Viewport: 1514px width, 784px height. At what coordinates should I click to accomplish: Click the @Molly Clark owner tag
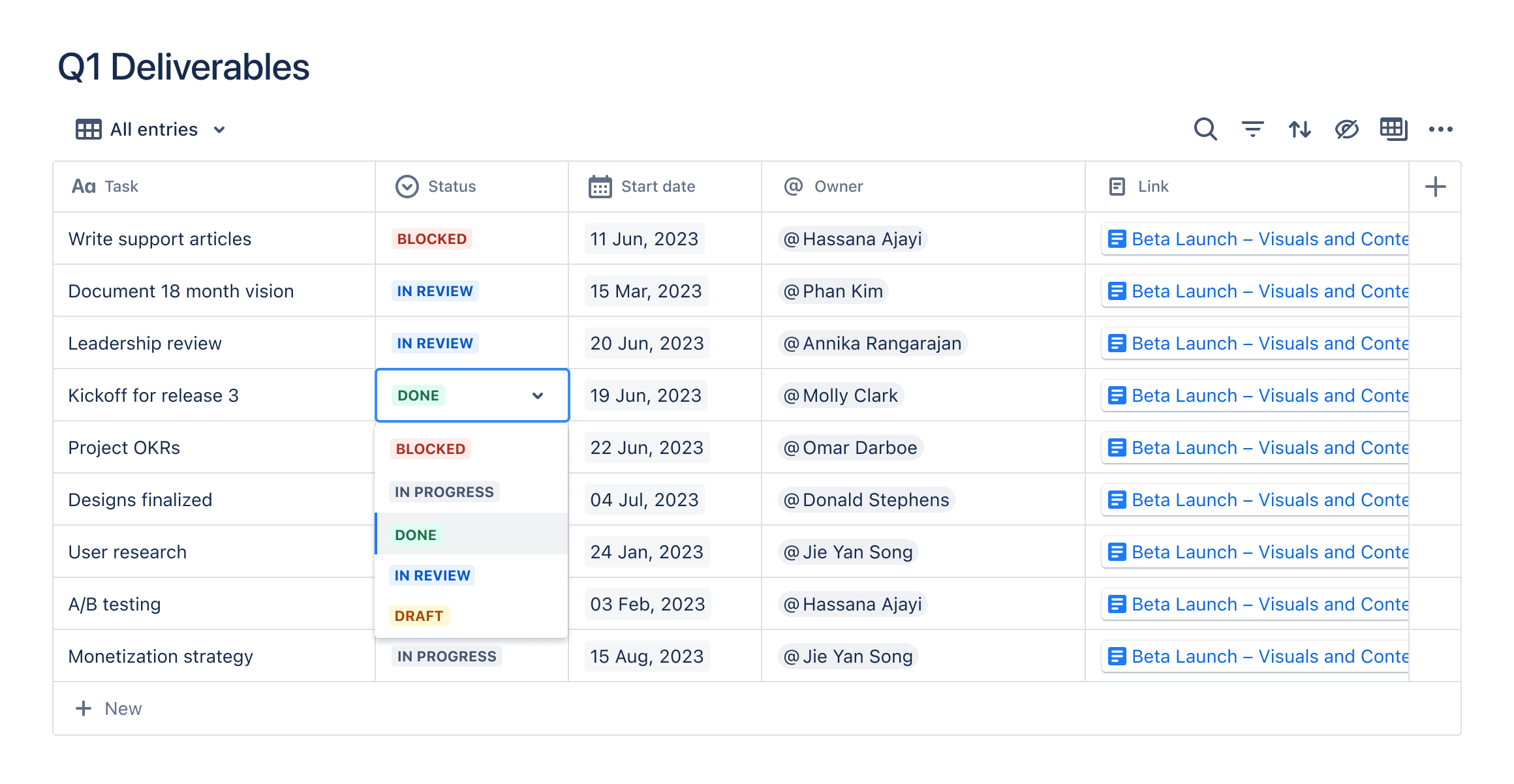coord(840,395)
